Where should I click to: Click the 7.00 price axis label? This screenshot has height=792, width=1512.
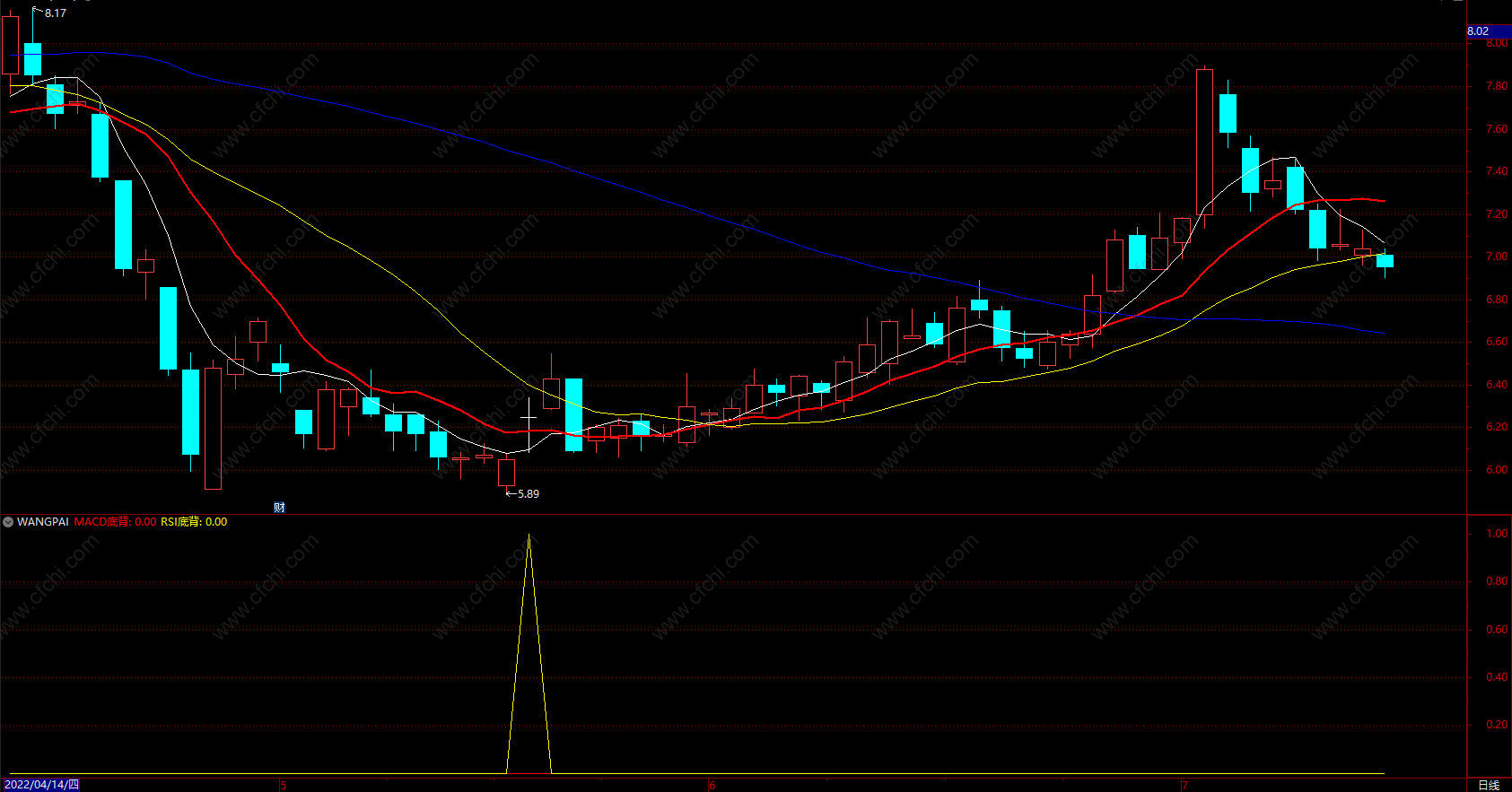[1497, 257]
